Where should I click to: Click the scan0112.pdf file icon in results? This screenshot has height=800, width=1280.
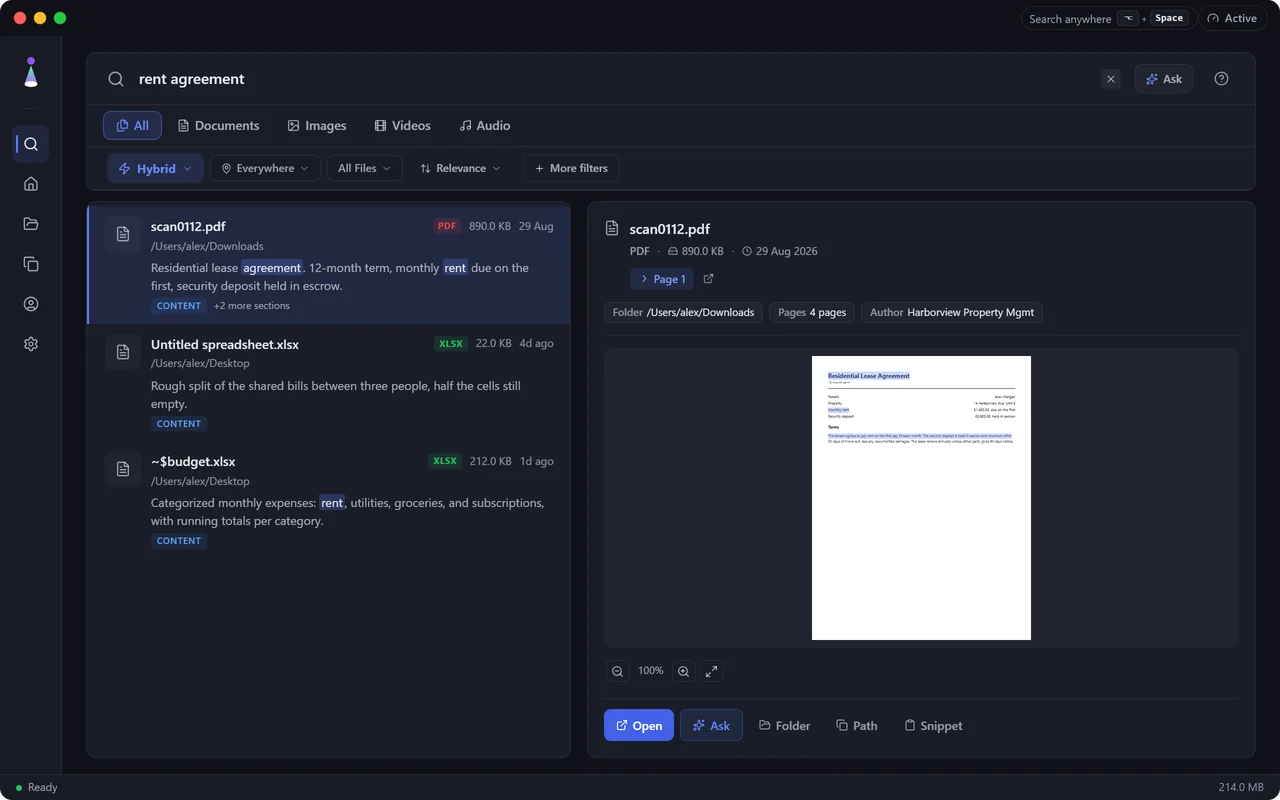point(123,234)
